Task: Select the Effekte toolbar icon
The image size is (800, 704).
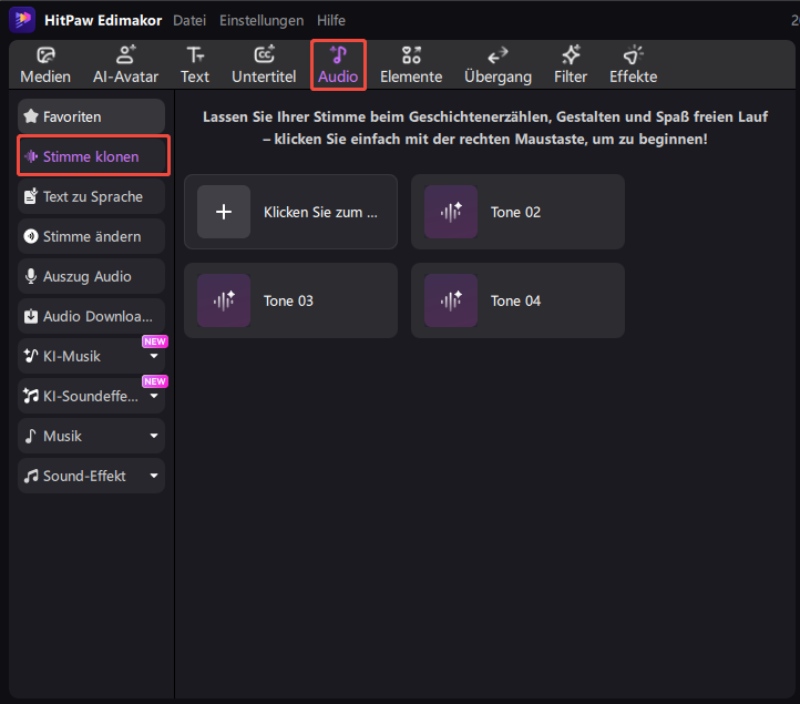Action: click(632, 64)
